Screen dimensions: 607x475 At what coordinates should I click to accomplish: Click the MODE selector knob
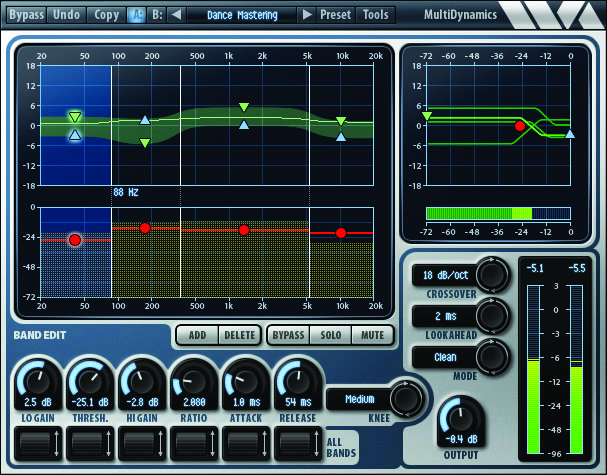point(492,357)
